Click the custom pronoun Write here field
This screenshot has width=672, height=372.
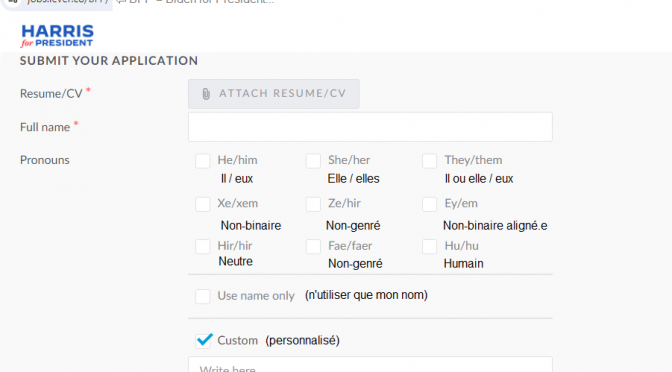[x=370, y=364]
